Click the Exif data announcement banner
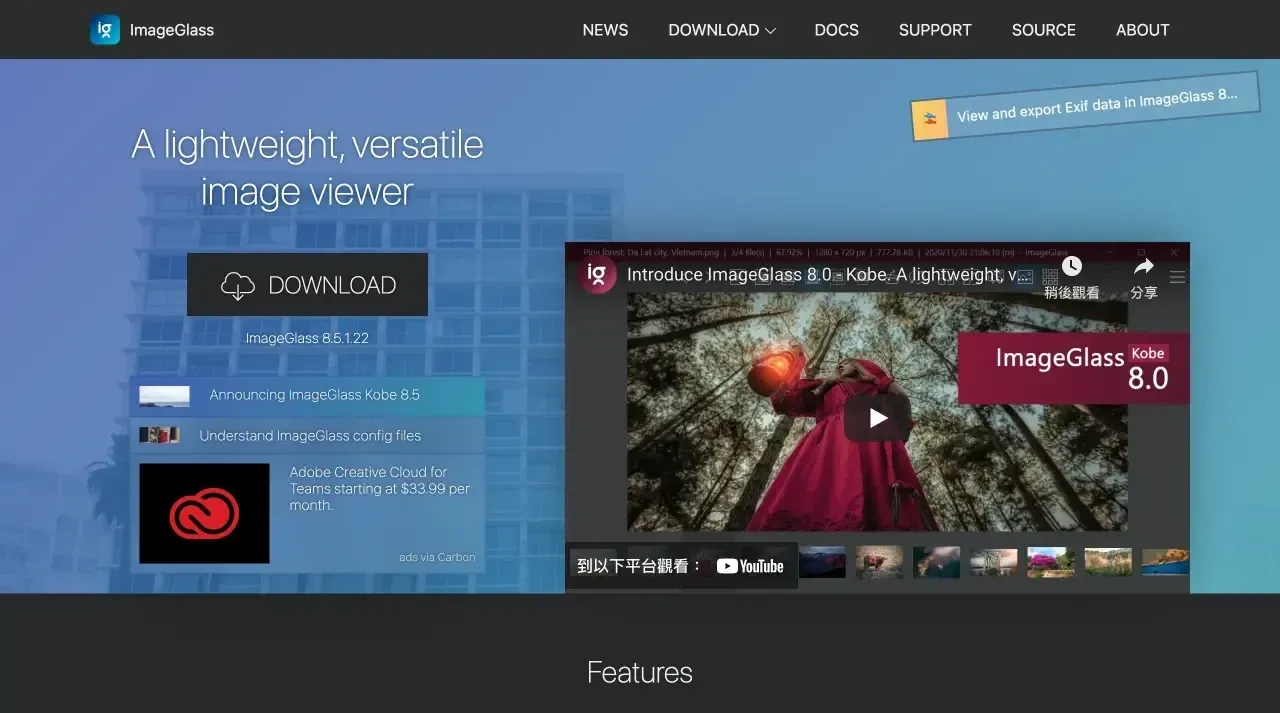 [1085, 106]
